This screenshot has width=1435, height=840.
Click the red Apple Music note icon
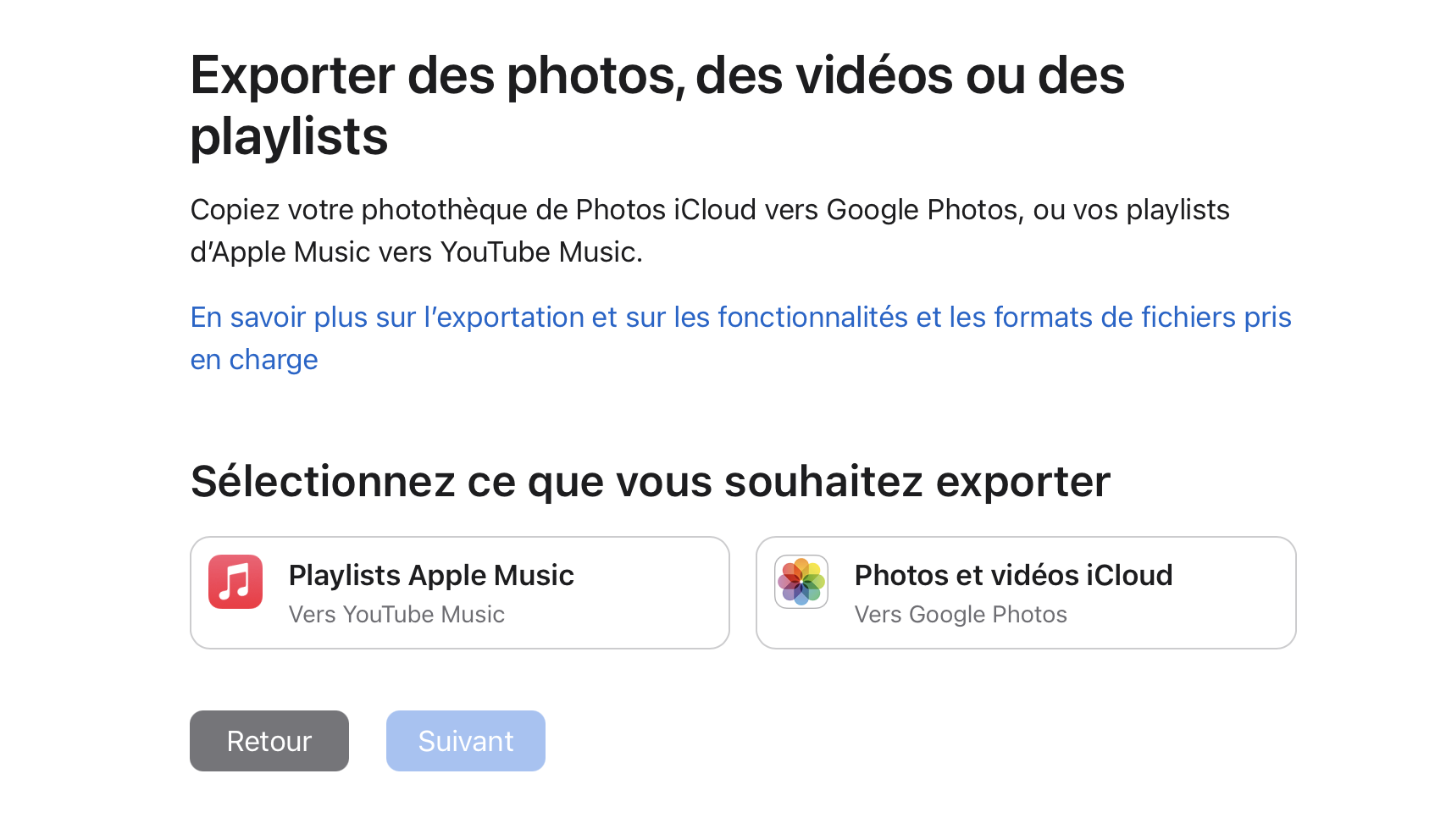click(235, 582)
